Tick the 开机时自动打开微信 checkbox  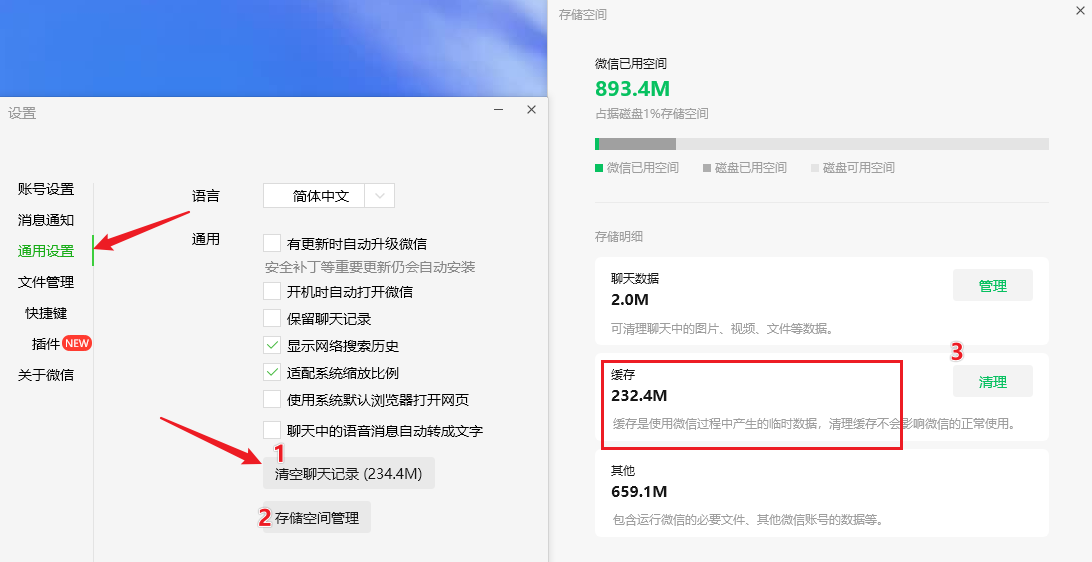(272, 290)
